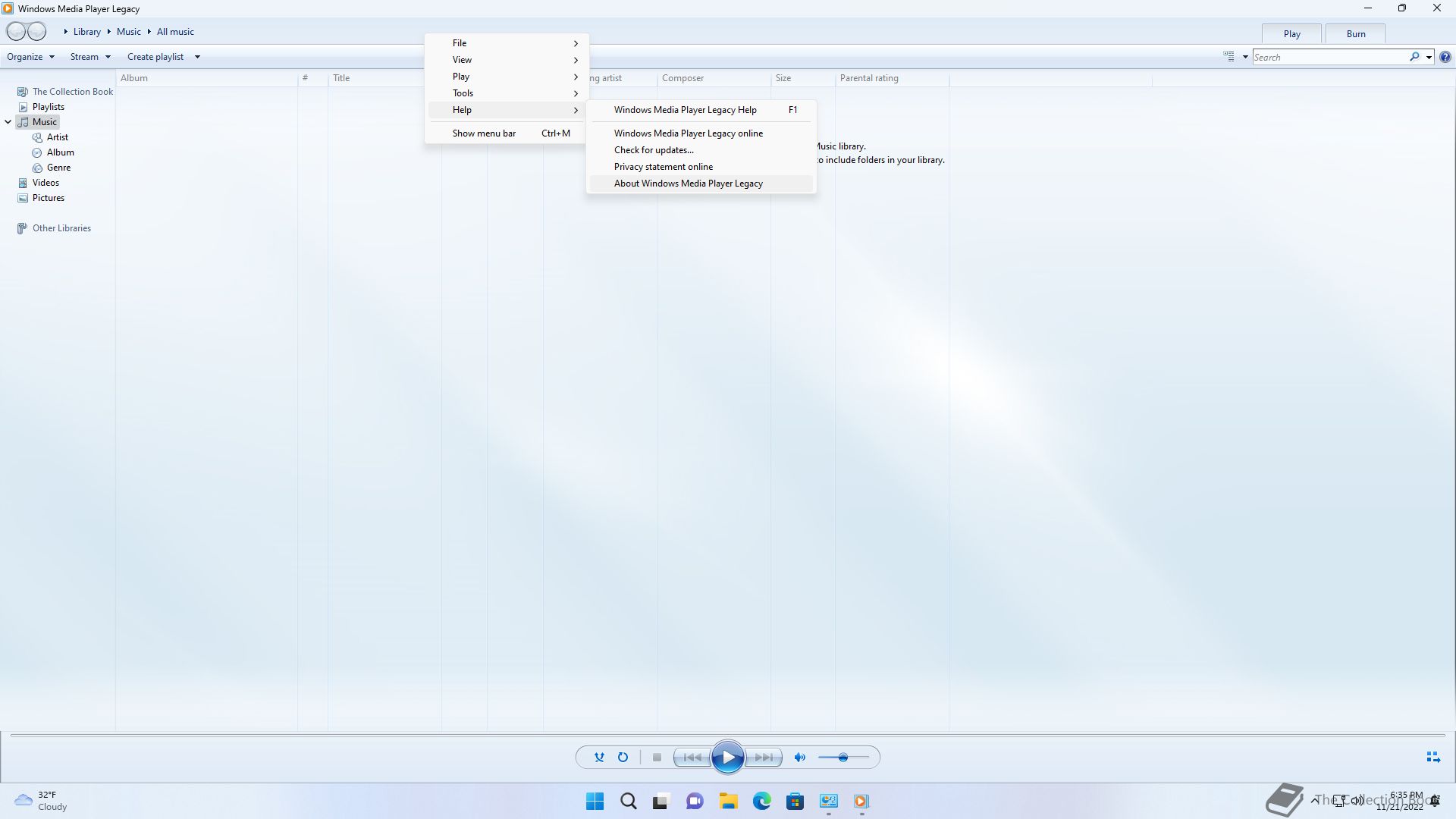This screenshot has height=819, width=1456.
Task: Open the Windows Start button
Action: click(595, 802)
